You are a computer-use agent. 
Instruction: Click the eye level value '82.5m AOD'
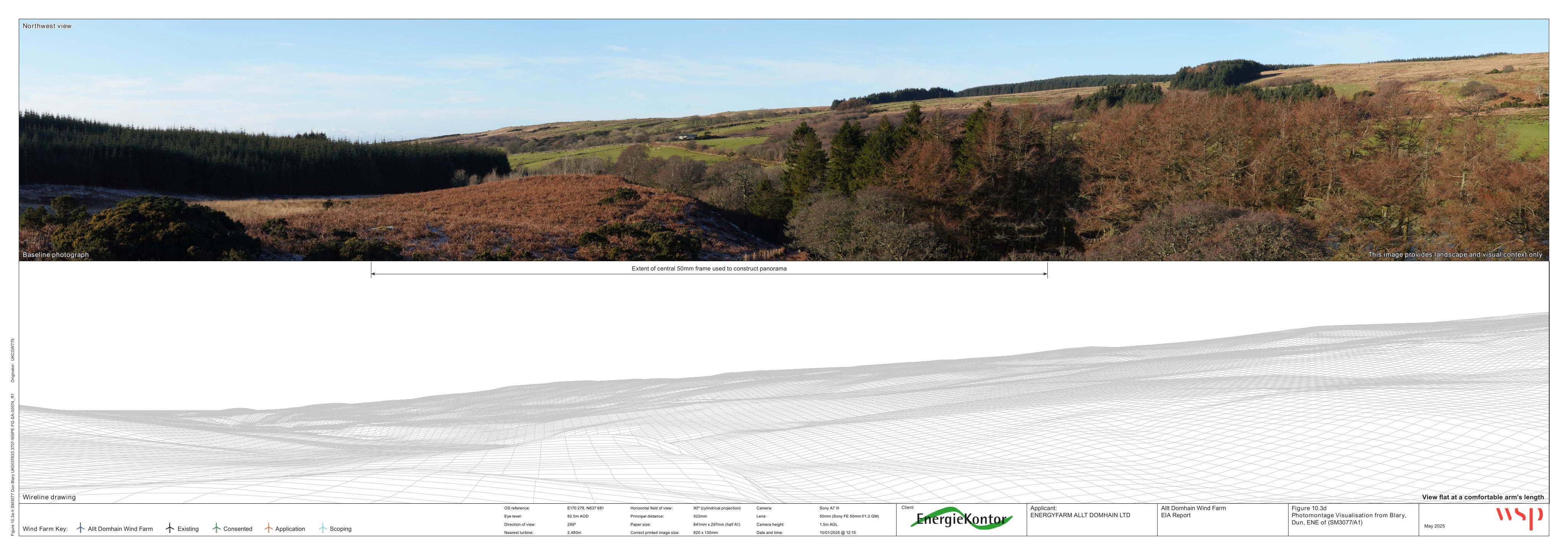(x=578, y=516)
